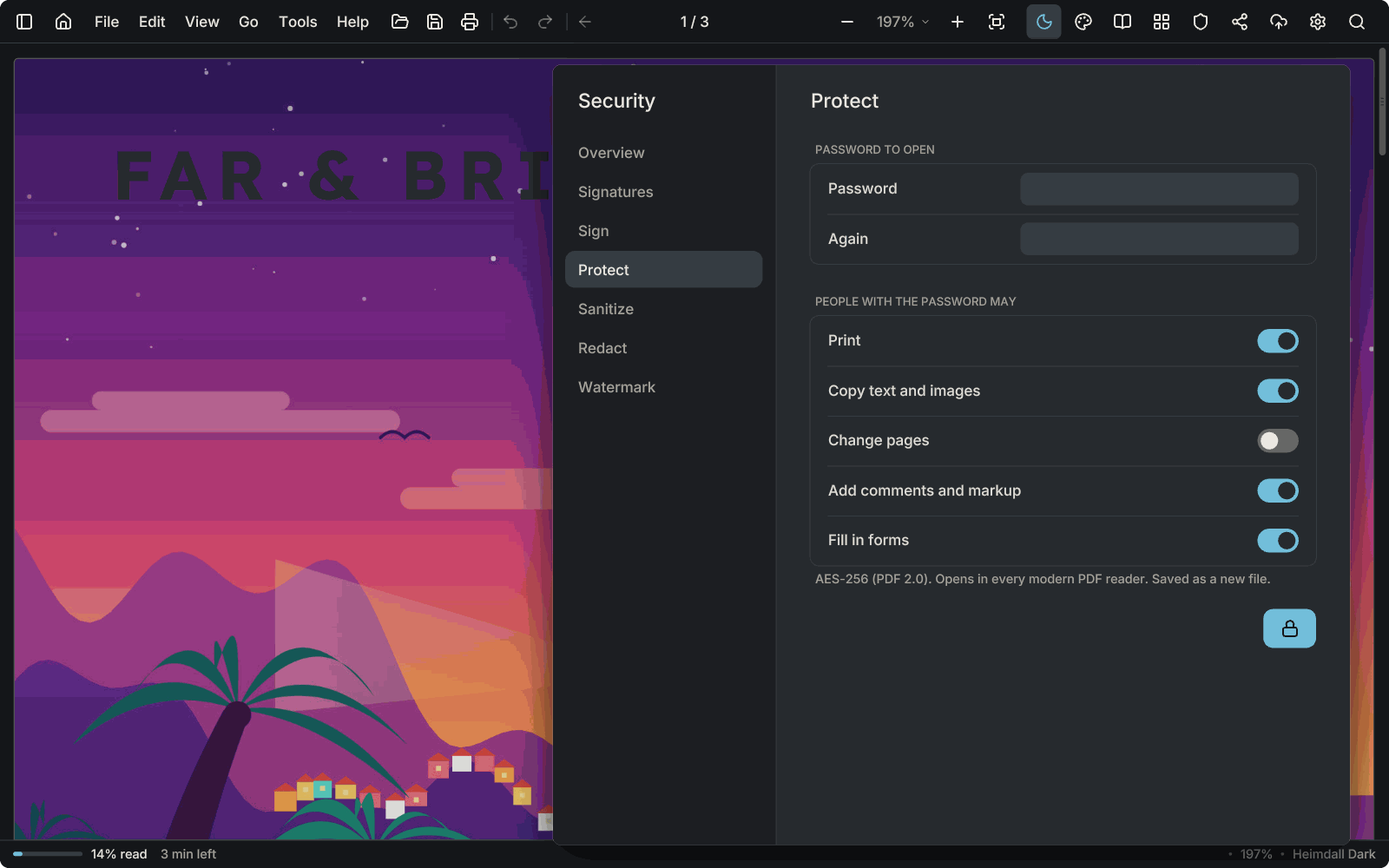The height and width of the screenshot is (868, 1389).
Task: Print the document using the printer icon
Action: coord(470,22)
